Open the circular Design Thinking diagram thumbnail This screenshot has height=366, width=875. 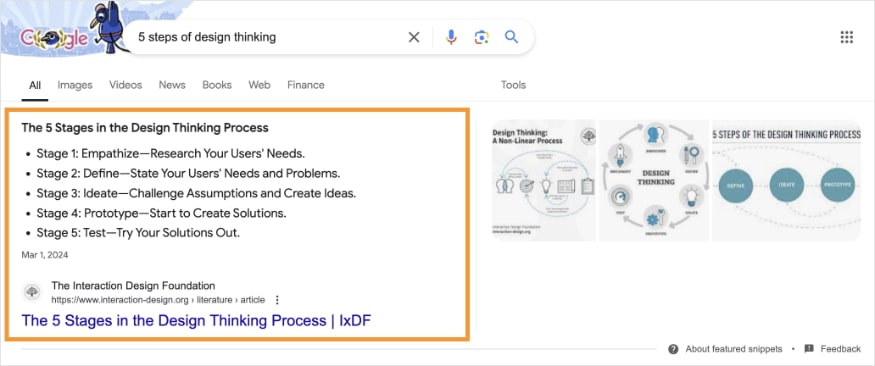click(x=654, y=180)
